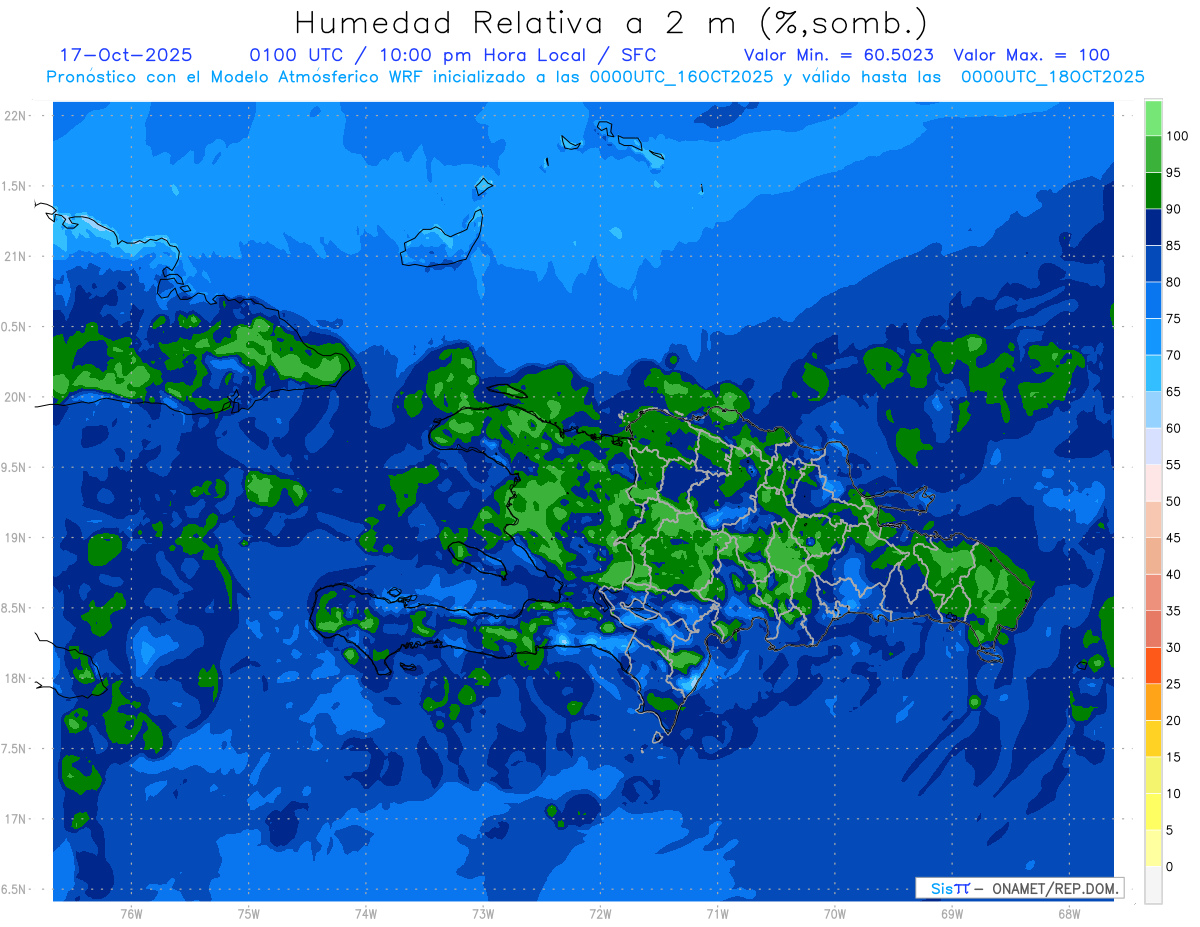Screen dimensions: 1200x927
Task: Click the '20N' latitude label
Action: [x=14, y=397]
